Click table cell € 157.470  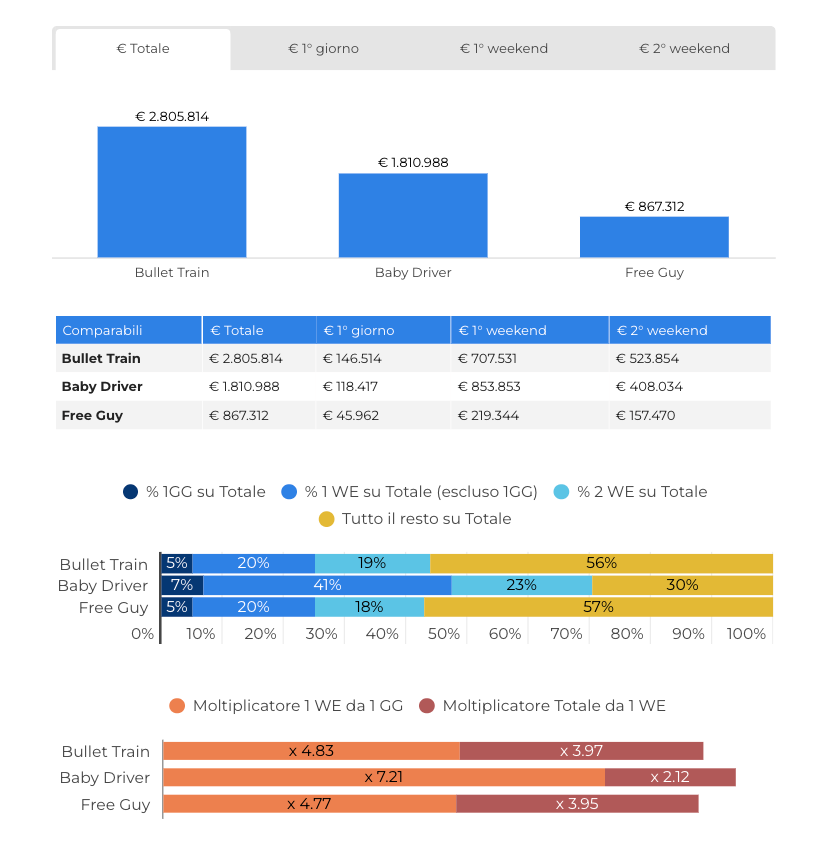click(690, 415)
